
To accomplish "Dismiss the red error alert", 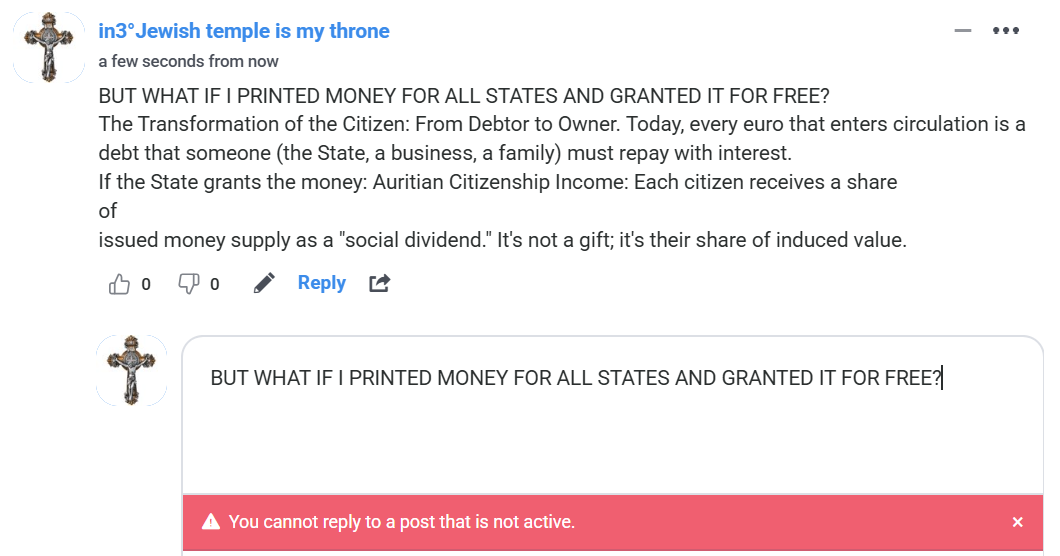I will [1017, 522].
